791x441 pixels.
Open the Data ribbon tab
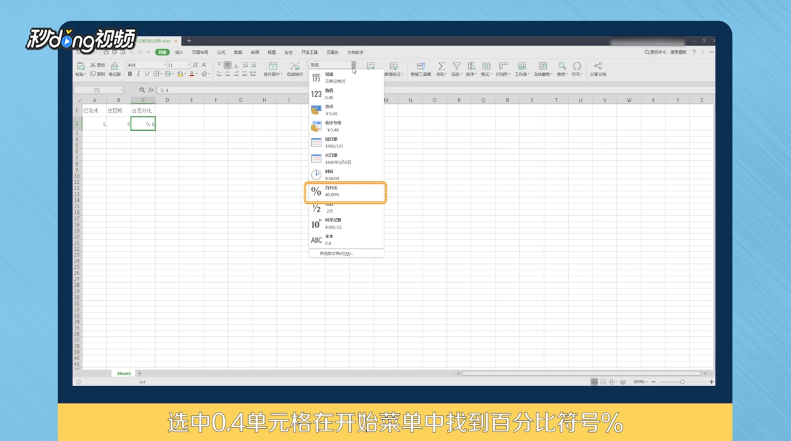click(x=238, y=52)
